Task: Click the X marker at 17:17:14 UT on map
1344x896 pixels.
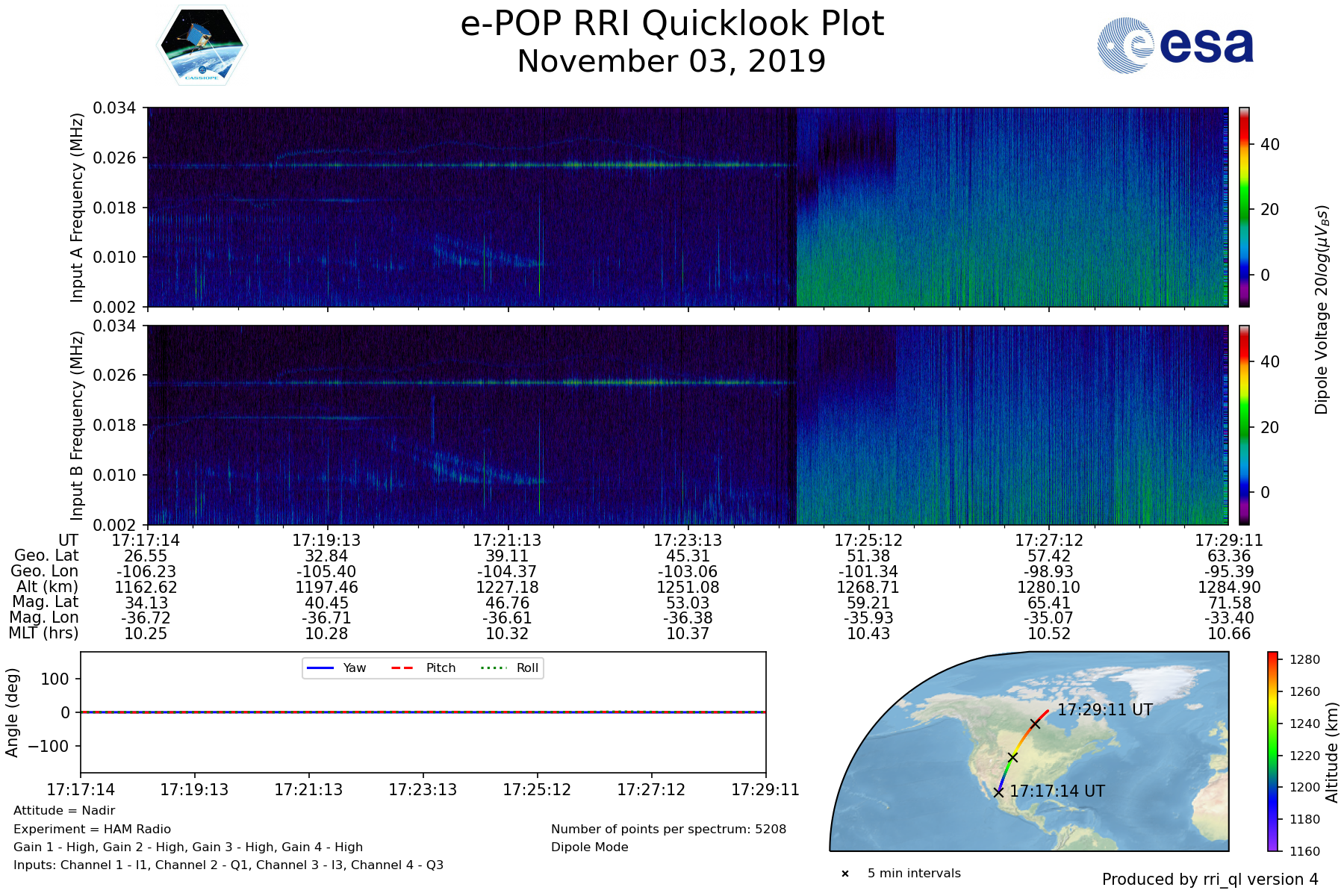Action: click(x=998, y=792)
